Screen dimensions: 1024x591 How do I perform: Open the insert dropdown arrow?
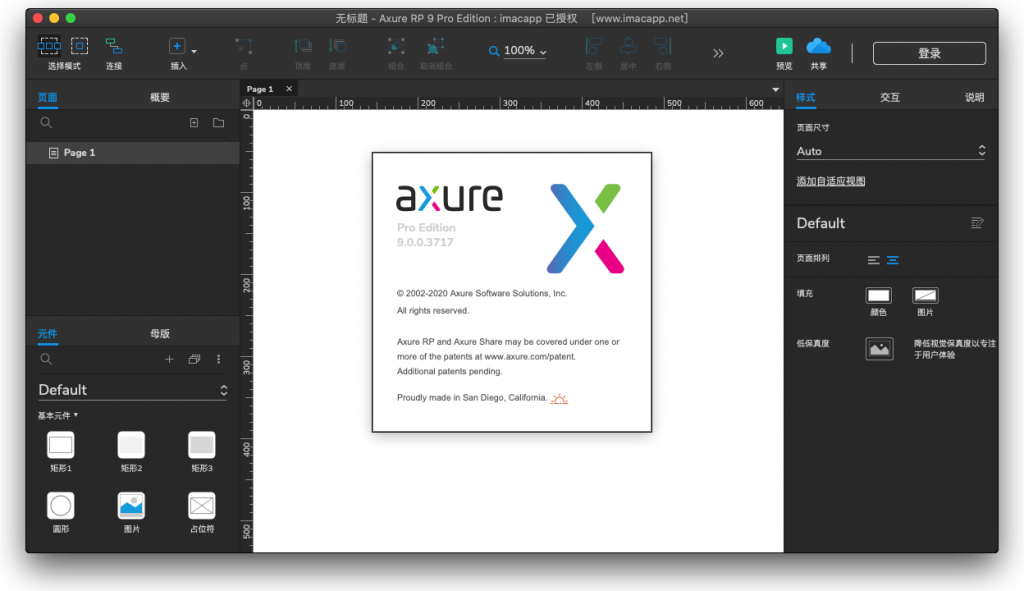pos(194,51)
